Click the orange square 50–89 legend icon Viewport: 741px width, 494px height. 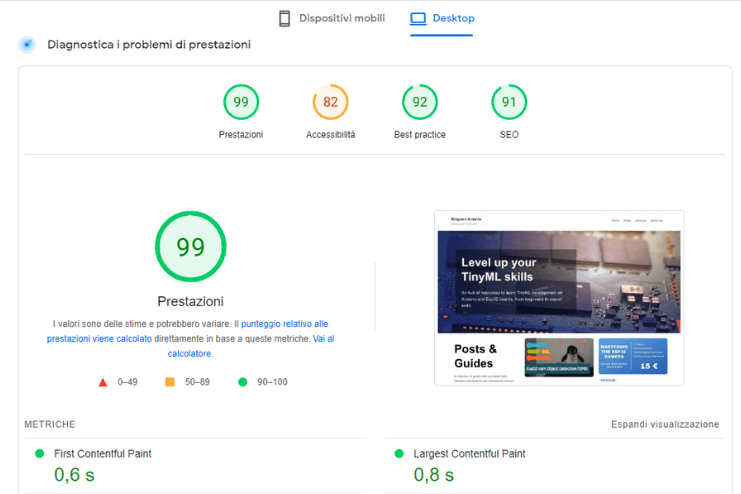170,382
